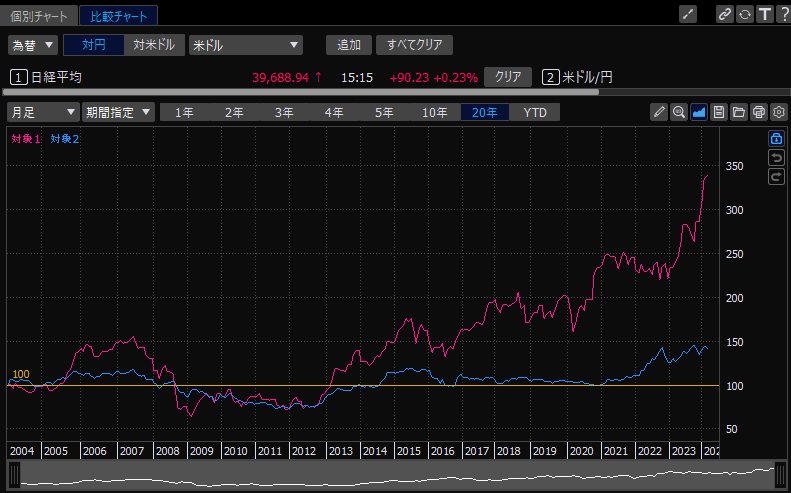Set the period to 5年
The height and width of the screenshot is (493, 791).
click(x=384, y=112)
